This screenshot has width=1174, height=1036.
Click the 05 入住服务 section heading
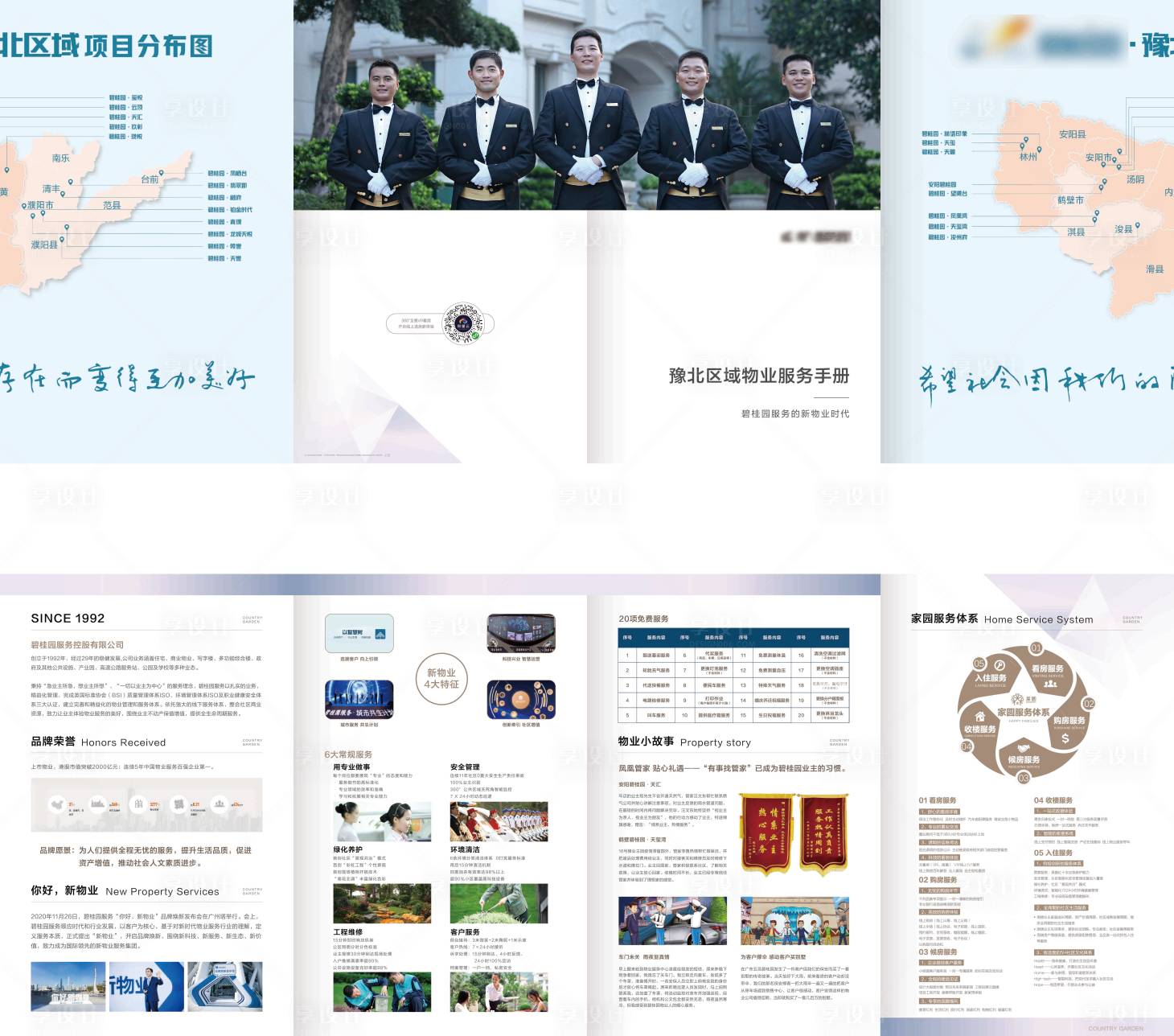1053,853
